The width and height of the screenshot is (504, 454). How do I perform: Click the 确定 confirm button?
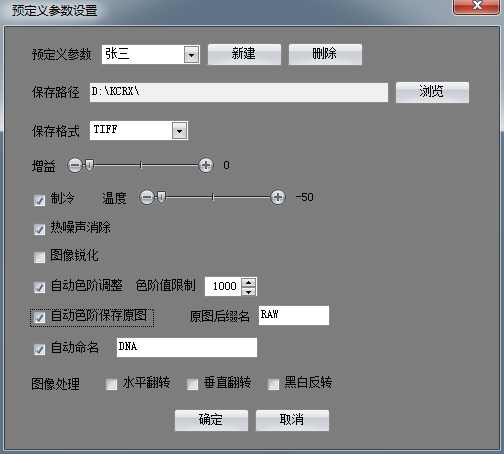(x=211, y=420)
